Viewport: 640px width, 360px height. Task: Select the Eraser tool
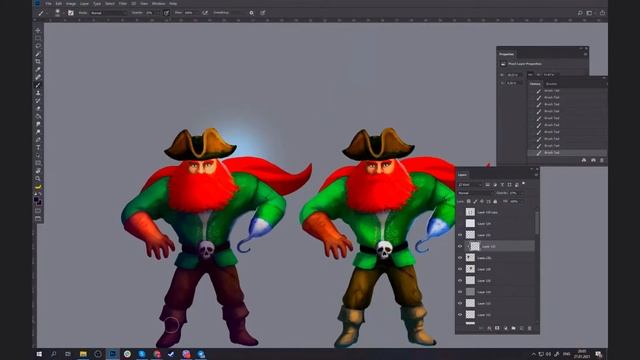click(x=38, y=108)
